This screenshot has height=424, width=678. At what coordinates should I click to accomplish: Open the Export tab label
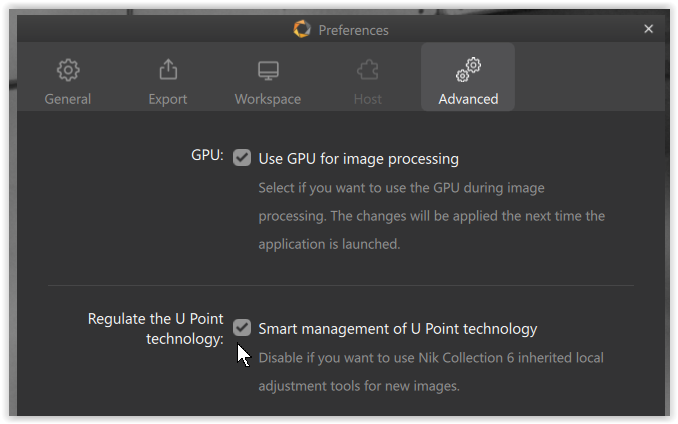pos(168,99)
